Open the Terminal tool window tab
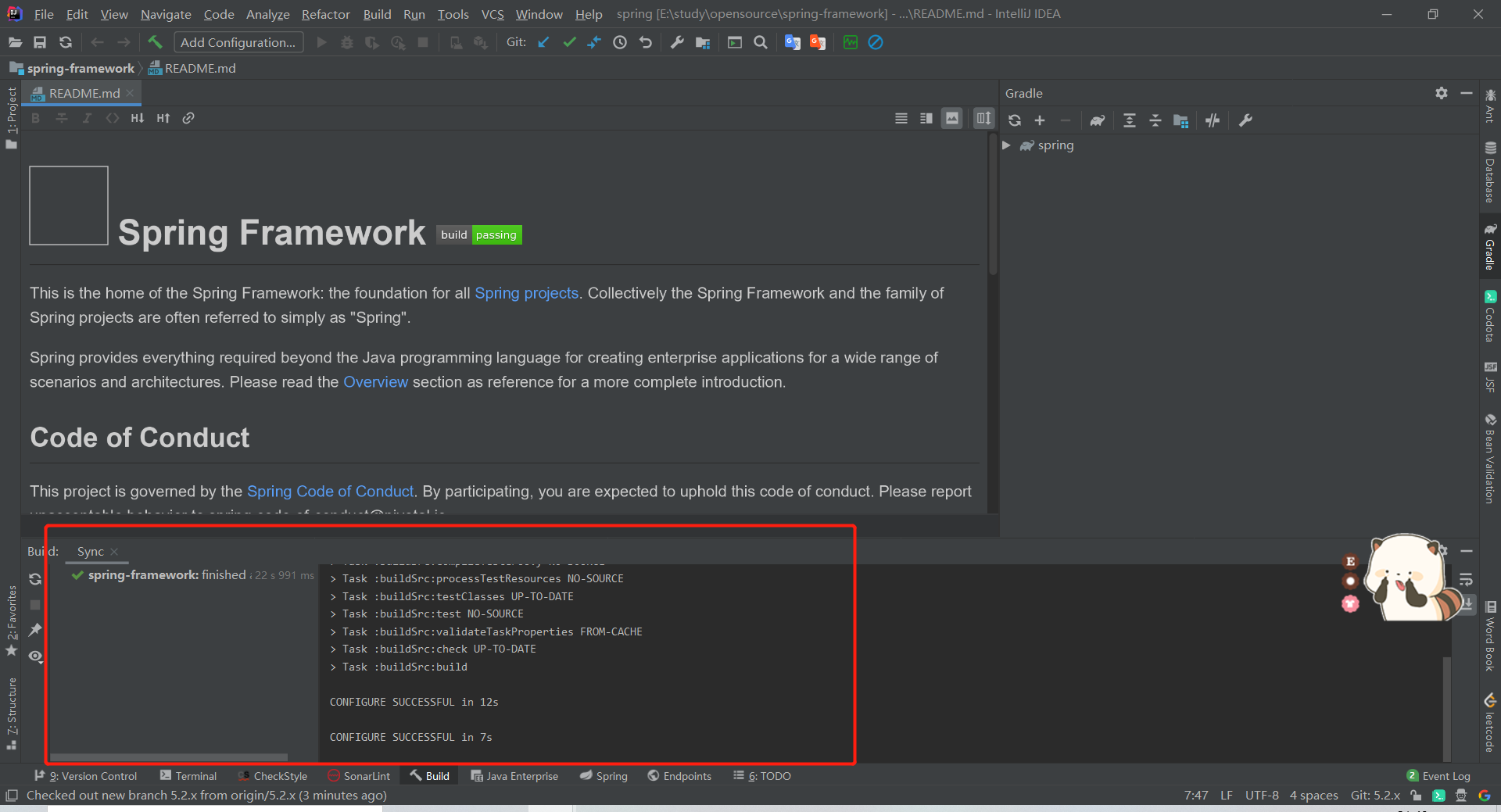Screen dimensions: 1501x812 (x=188, y=776)
